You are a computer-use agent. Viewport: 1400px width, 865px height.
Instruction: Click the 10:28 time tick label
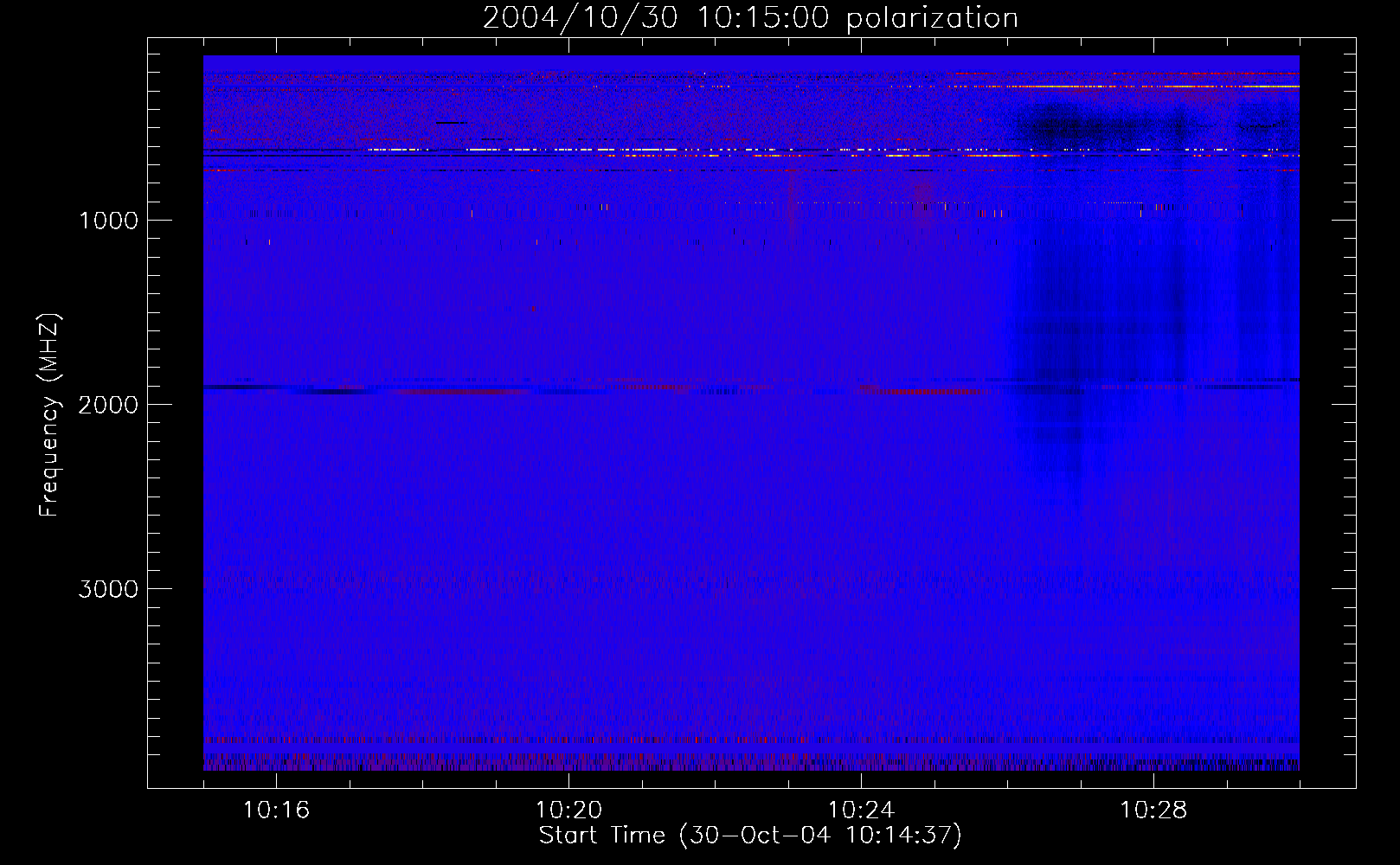(1153, 811)
